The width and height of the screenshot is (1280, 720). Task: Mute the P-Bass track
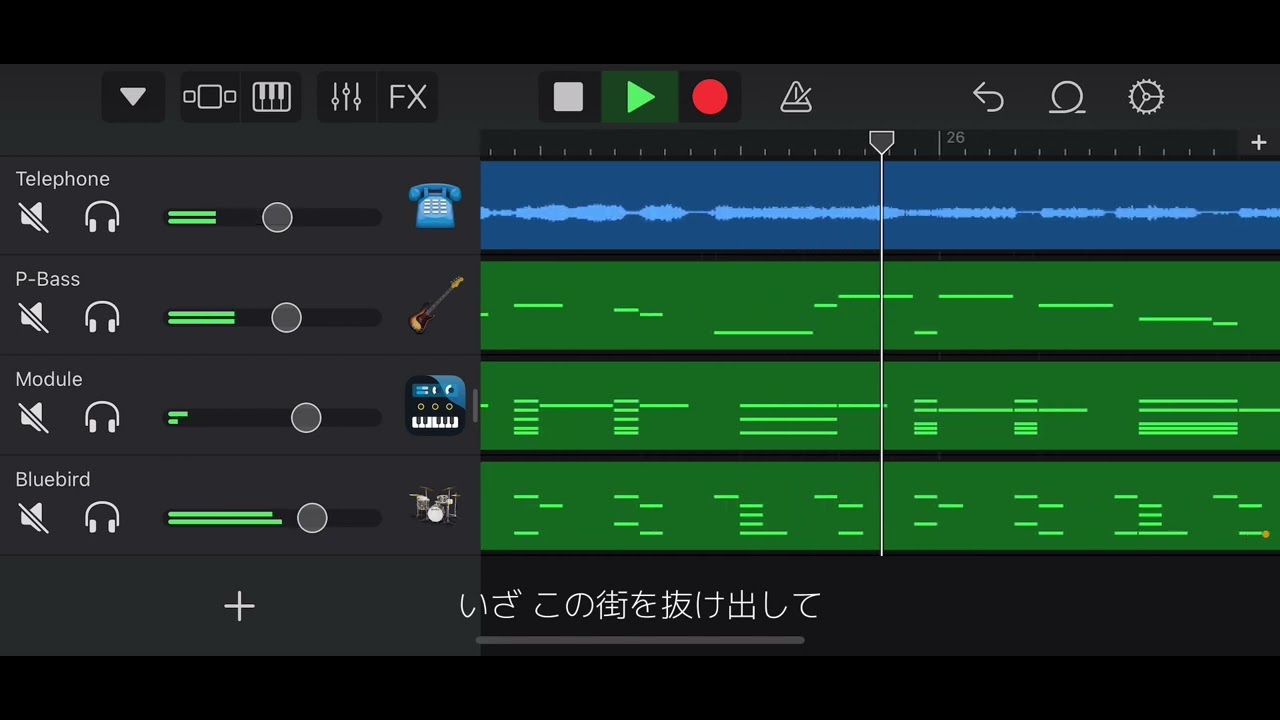click(34, 317)
